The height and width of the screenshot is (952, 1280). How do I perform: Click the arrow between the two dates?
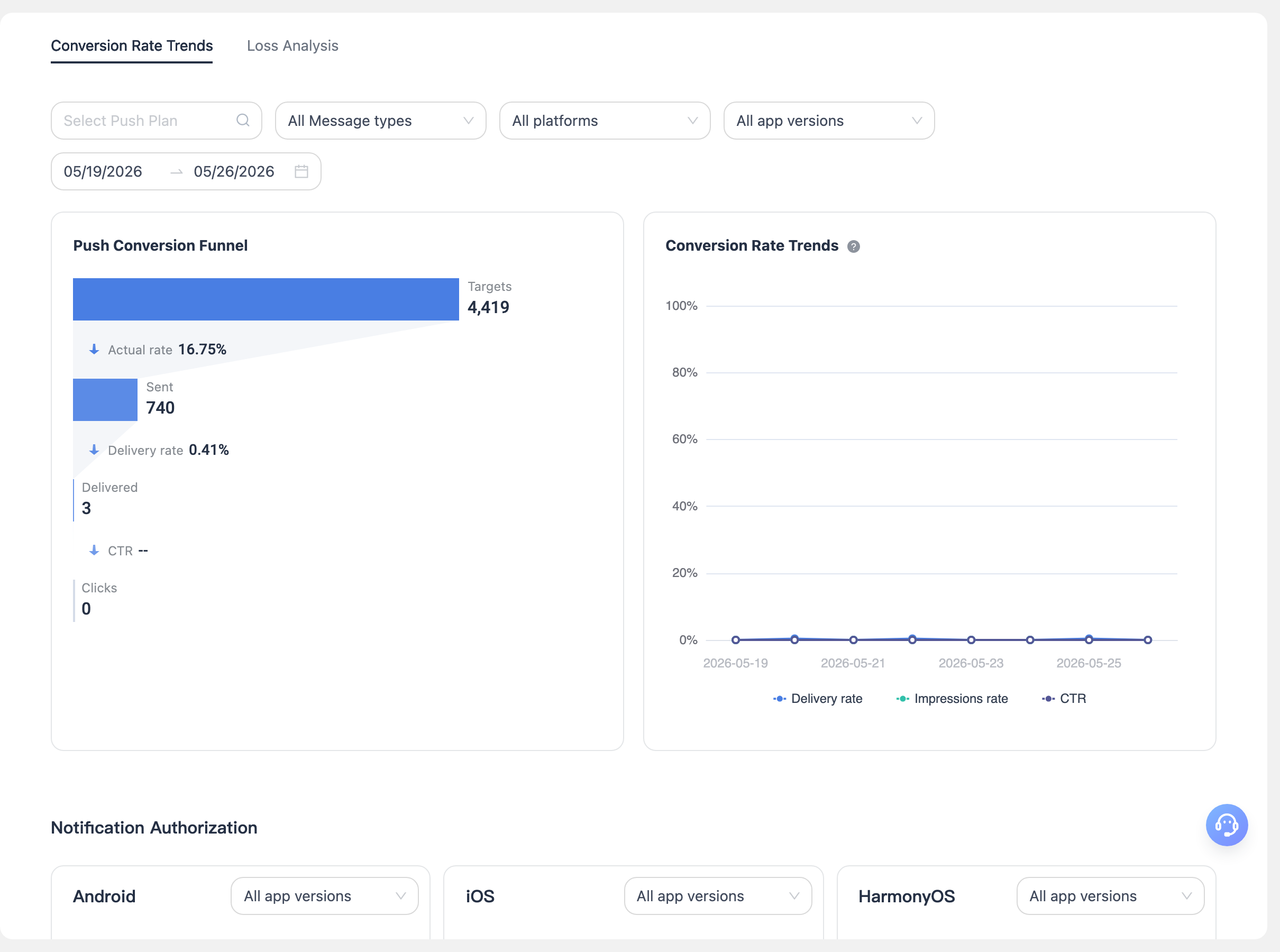point(176,172)
